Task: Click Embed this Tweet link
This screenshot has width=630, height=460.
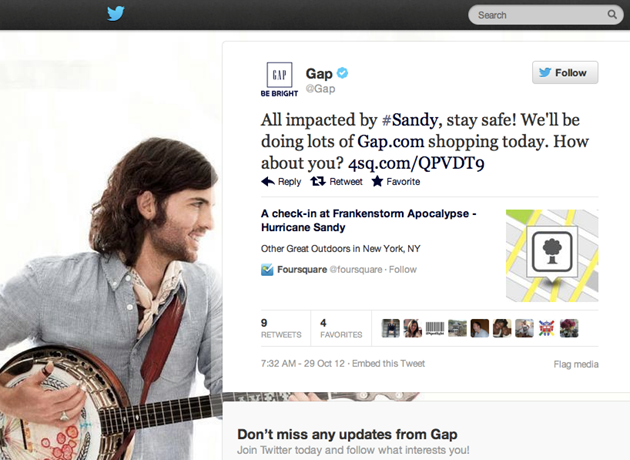Action: 388,364
